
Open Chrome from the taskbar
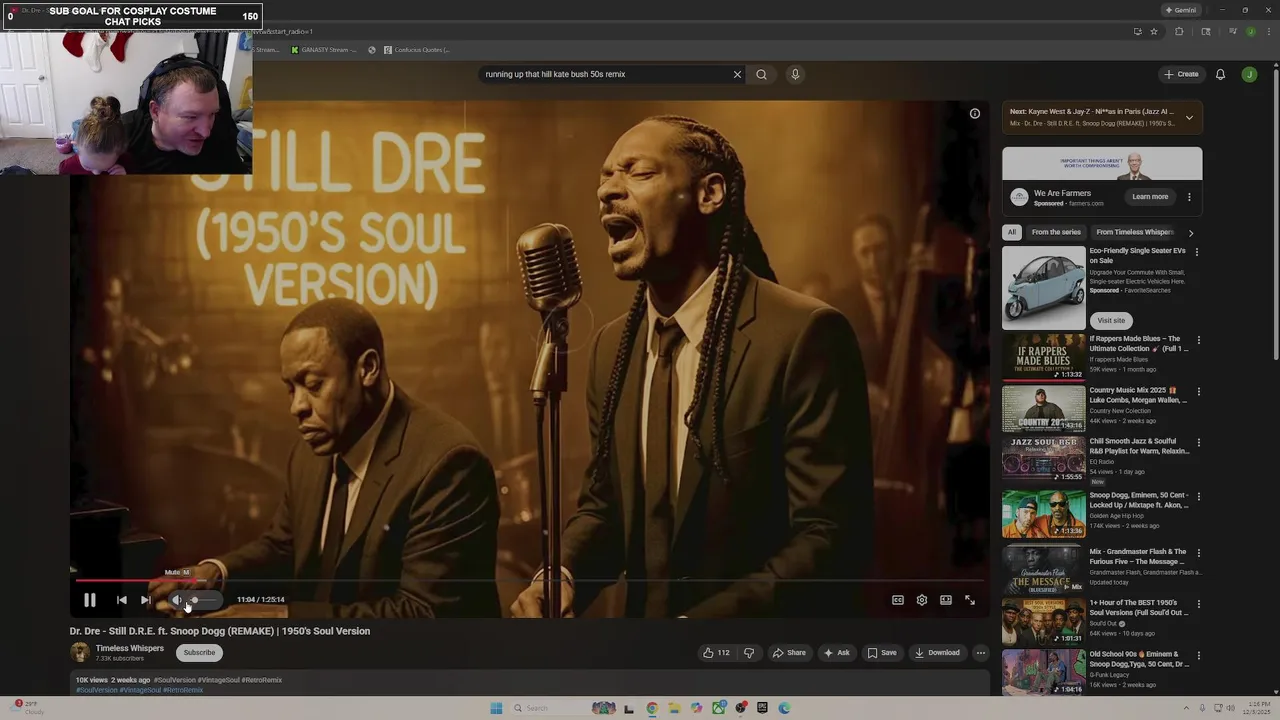click(x=652, y=708)
